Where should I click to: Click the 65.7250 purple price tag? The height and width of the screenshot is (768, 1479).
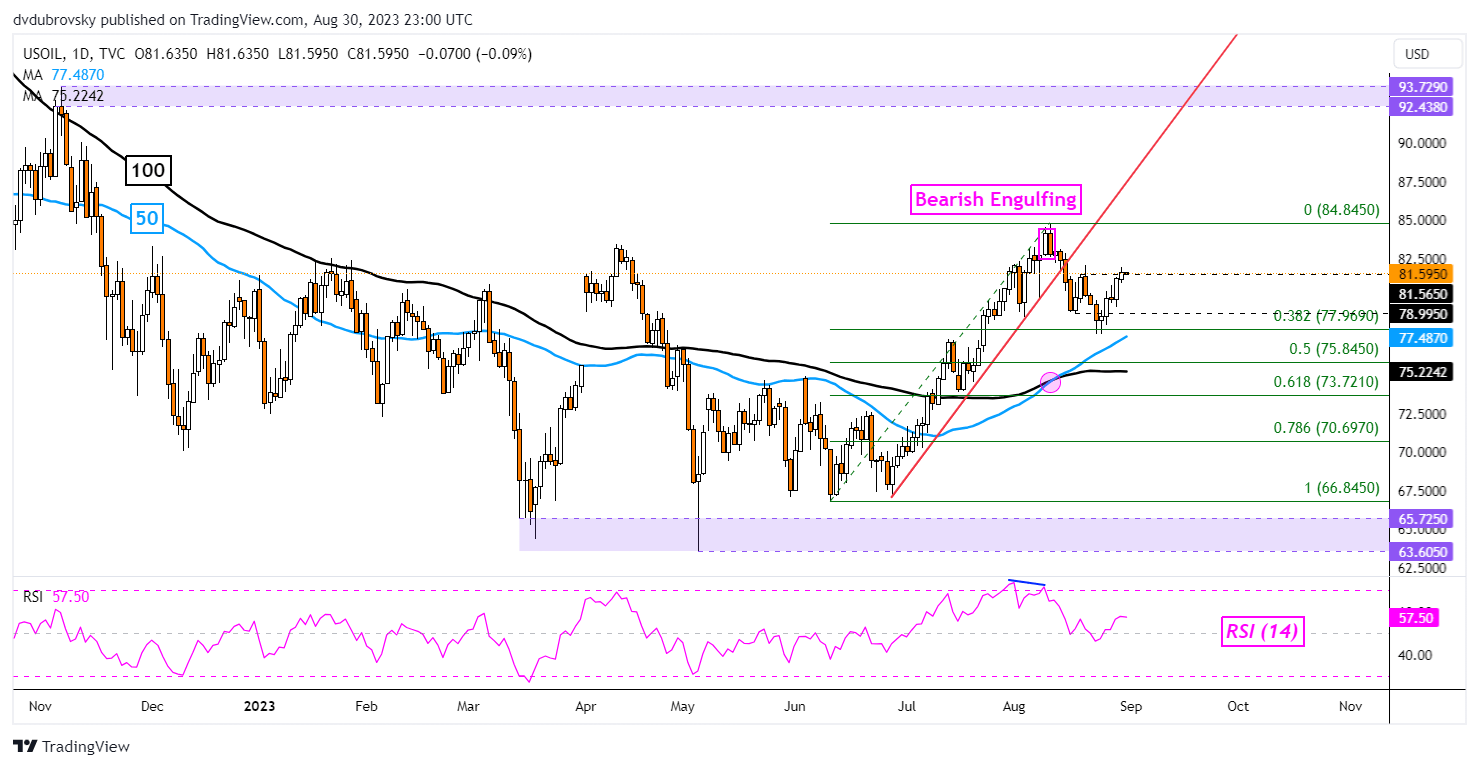point(1420,519)
